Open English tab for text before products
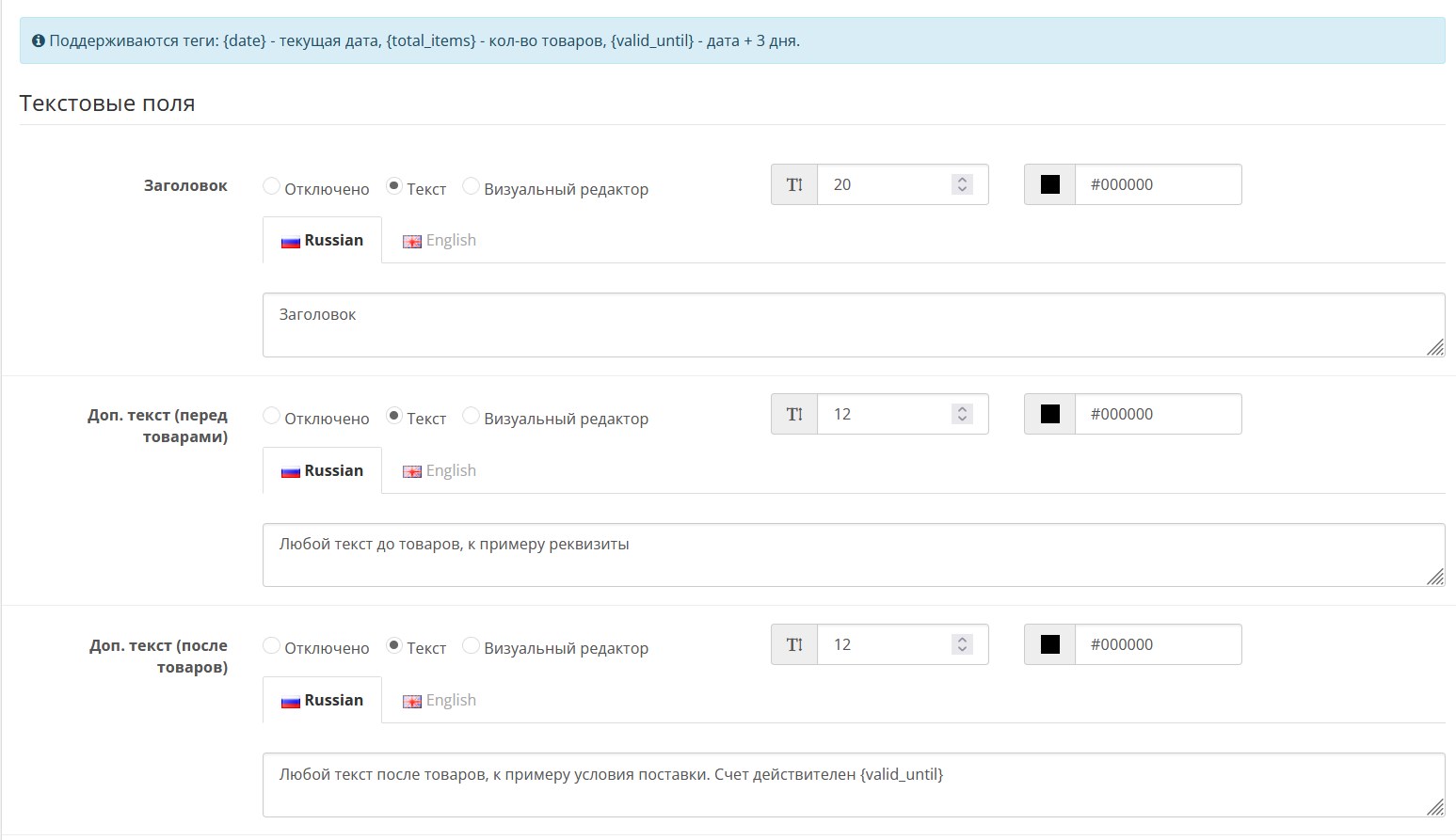1456x840 pixels. pos(440,471)
